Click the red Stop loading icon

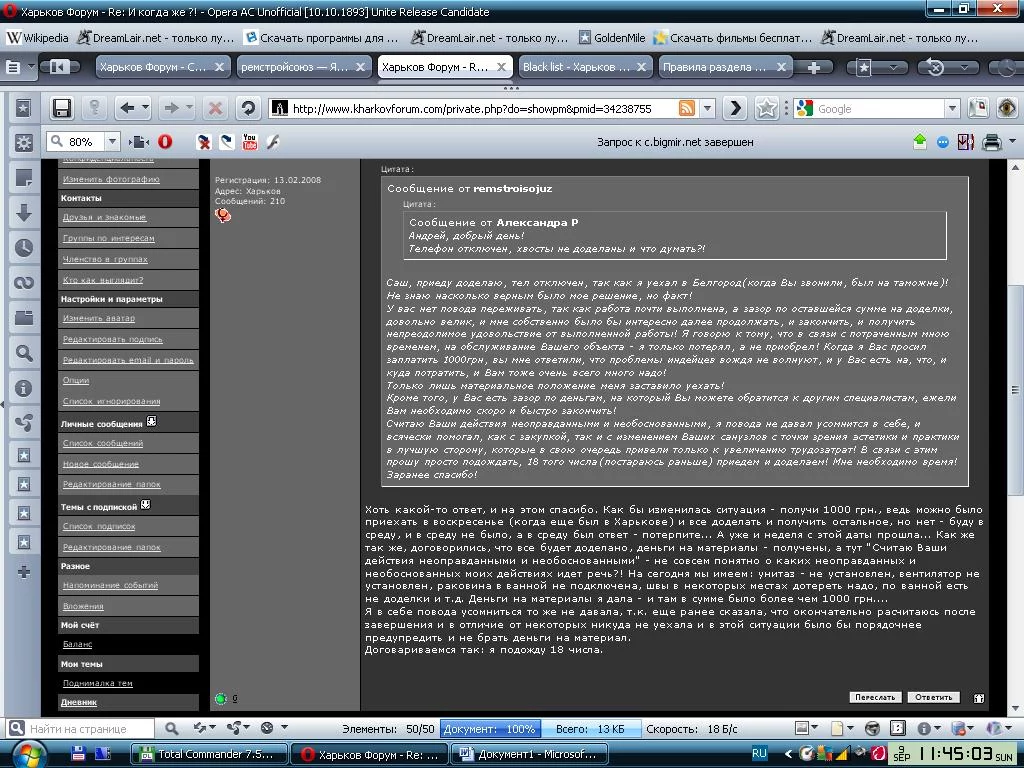[x=215, y=108]
